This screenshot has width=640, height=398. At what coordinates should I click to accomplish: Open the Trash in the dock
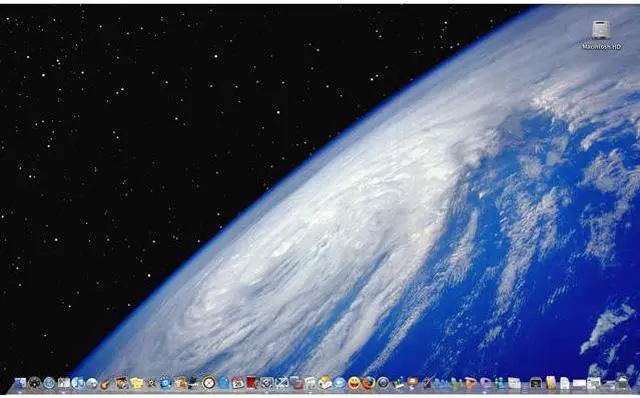point(623,382)
